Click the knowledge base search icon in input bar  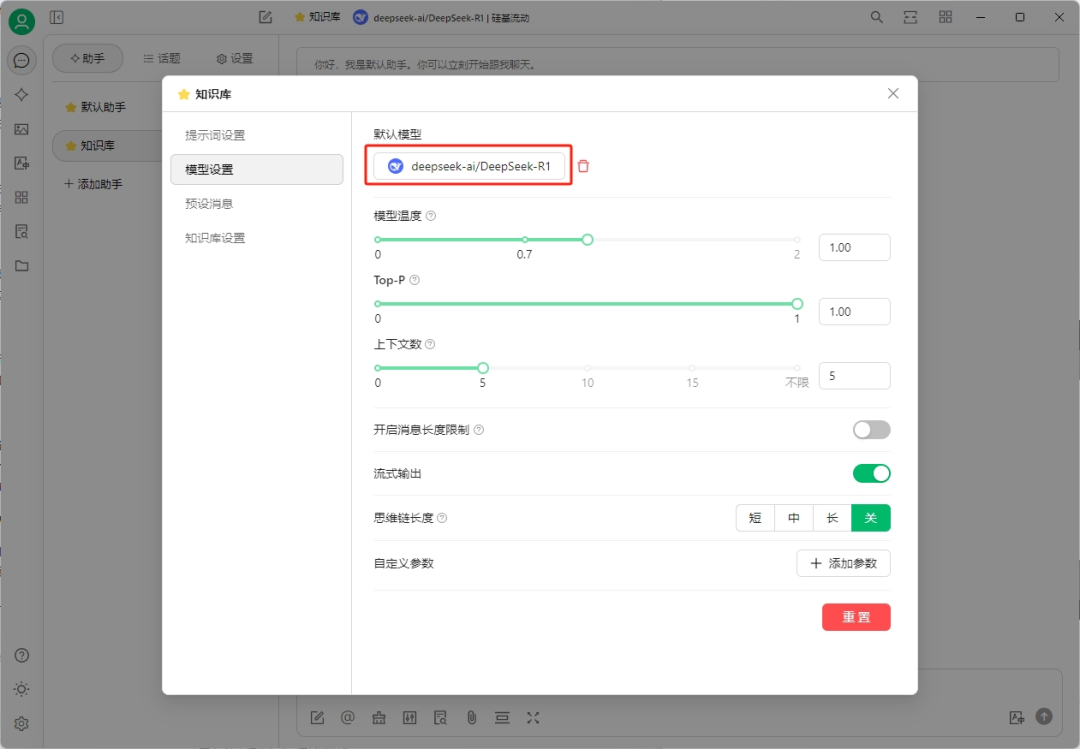coord(441,718)
